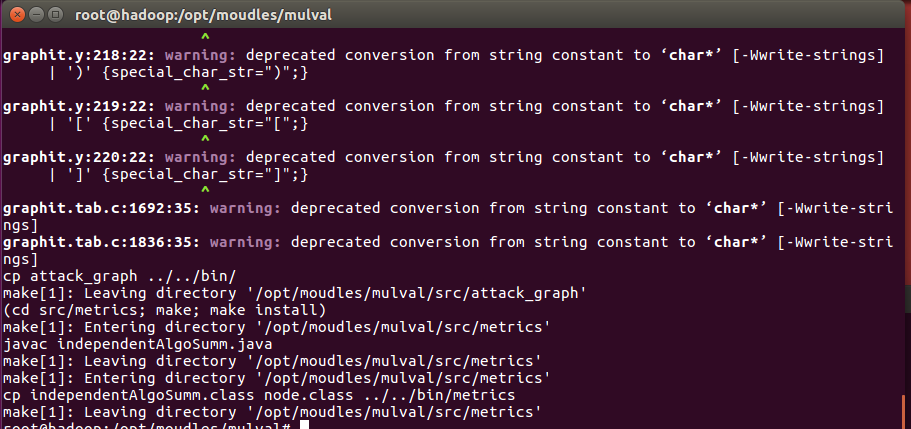The width and height of the screenshot is (911, 429).
Task: Click the special_char_str=")" code snippet
Action: tap(200, 73)
